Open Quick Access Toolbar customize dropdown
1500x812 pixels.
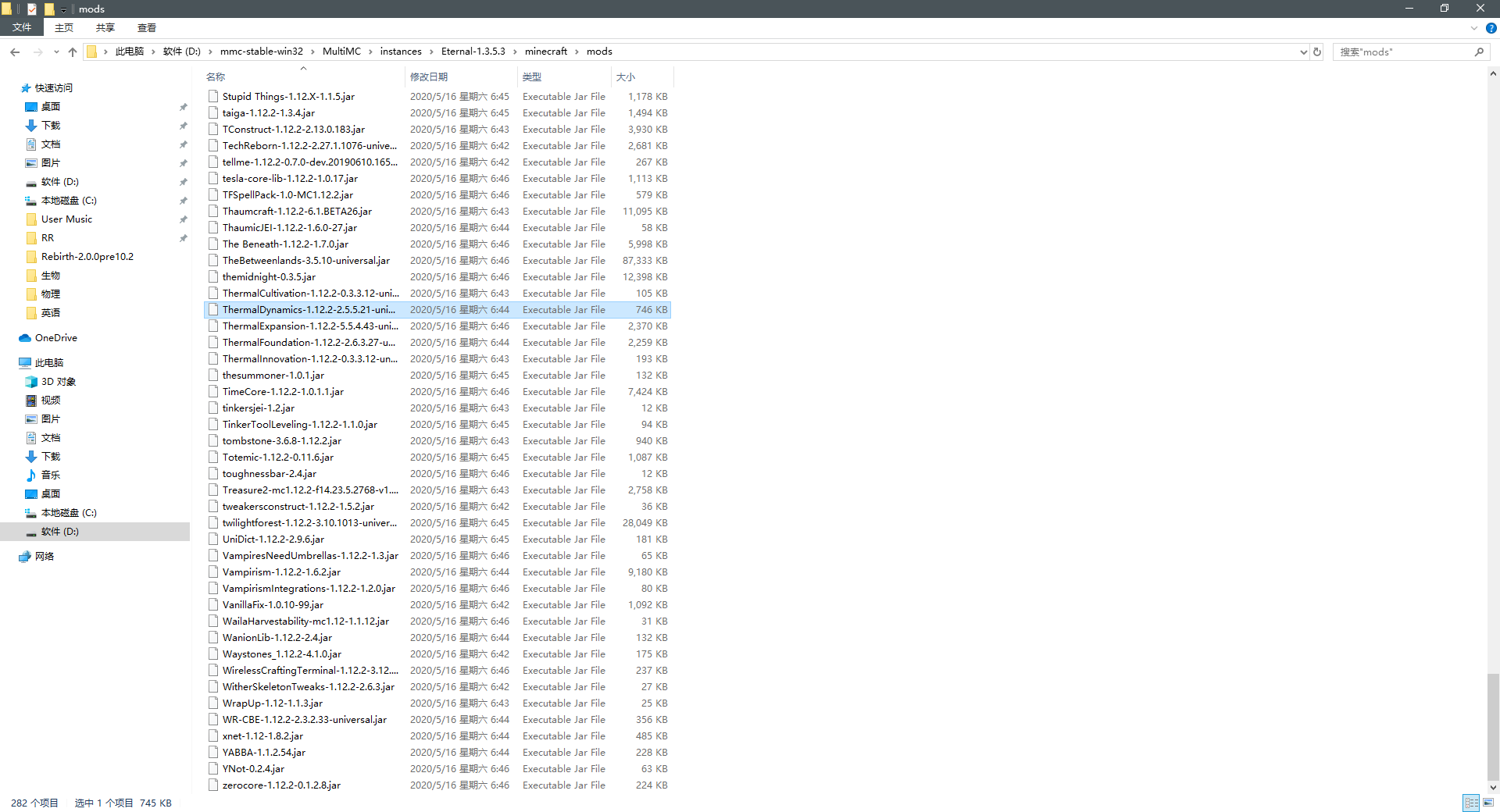(x=64, y=9)
